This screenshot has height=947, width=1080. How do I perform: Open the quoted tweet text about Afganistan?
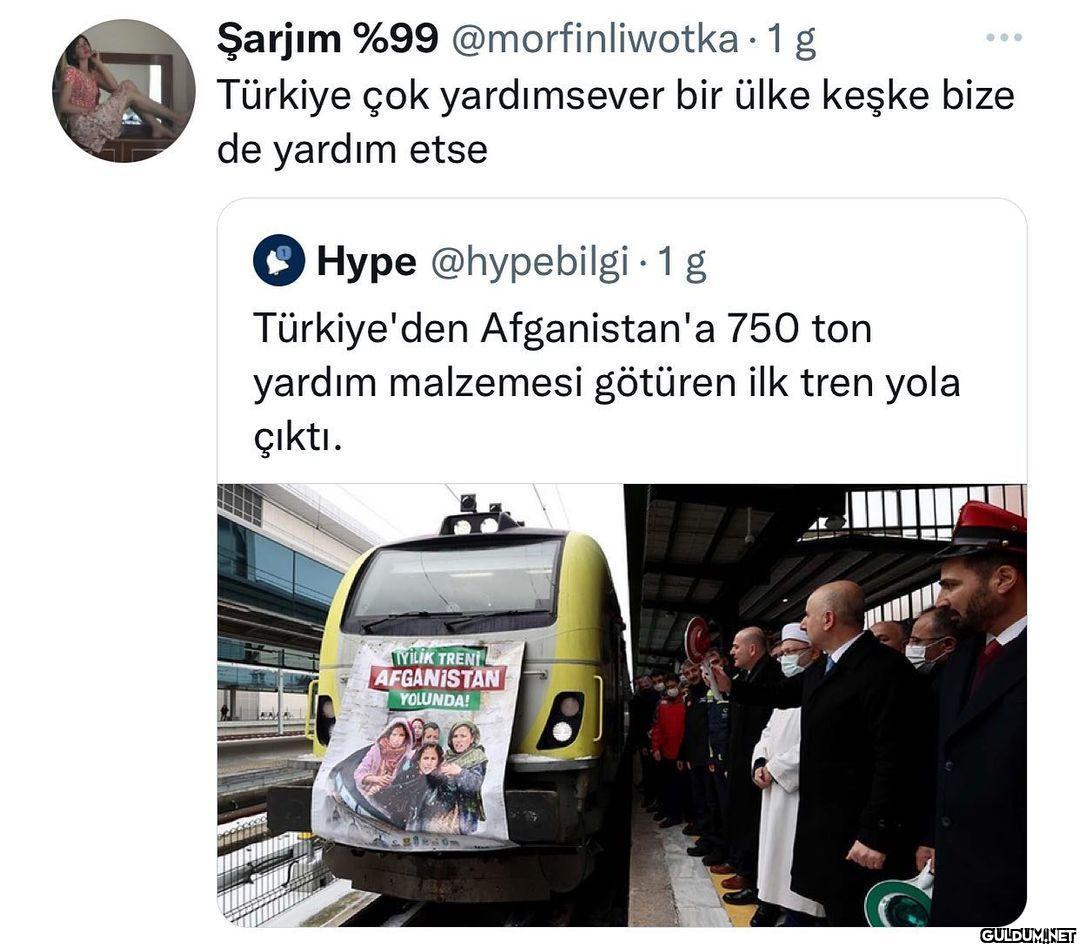[x=607, y=382]
